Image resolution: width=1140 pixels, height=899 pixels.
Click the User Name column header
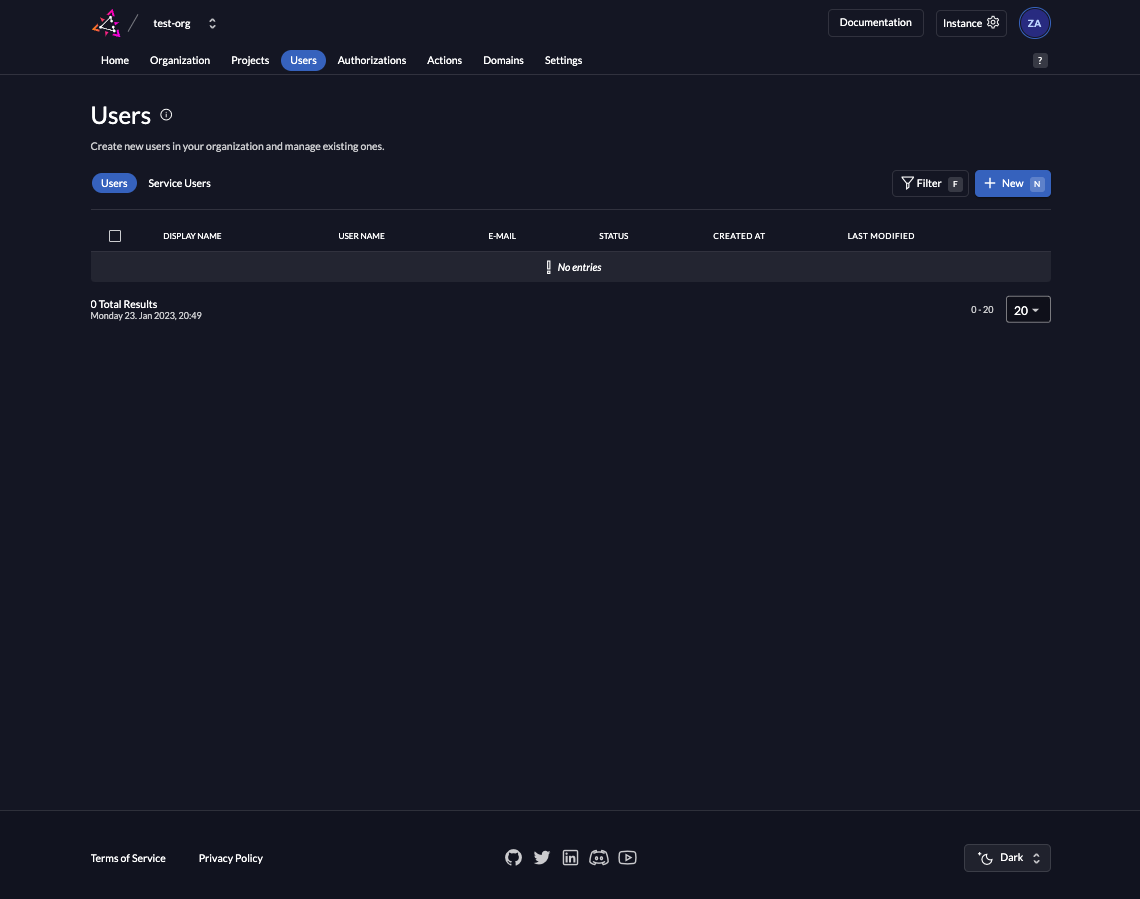(x=361, y=236)
